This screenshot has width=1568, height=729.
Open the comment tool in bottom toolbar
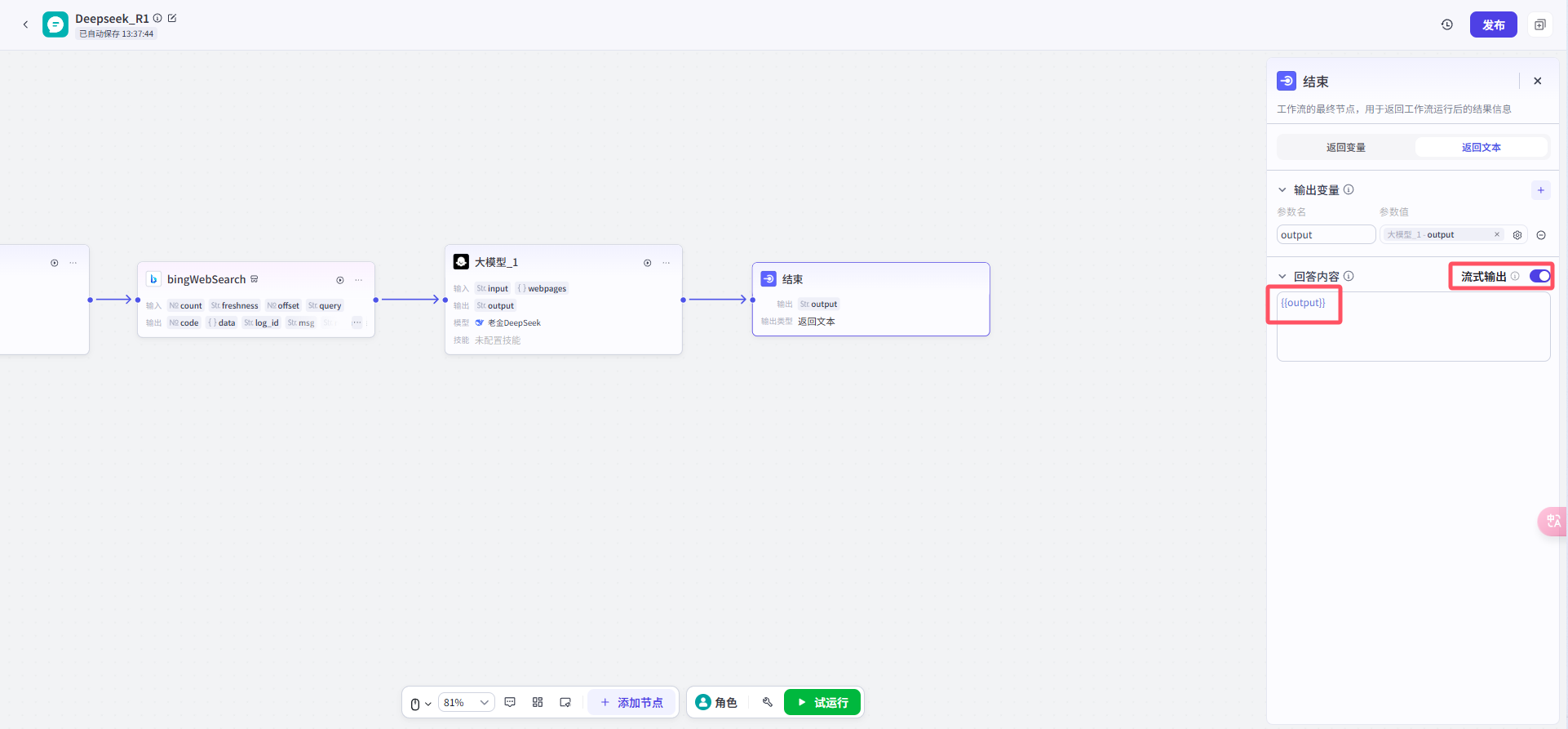(x=510, y=702)
